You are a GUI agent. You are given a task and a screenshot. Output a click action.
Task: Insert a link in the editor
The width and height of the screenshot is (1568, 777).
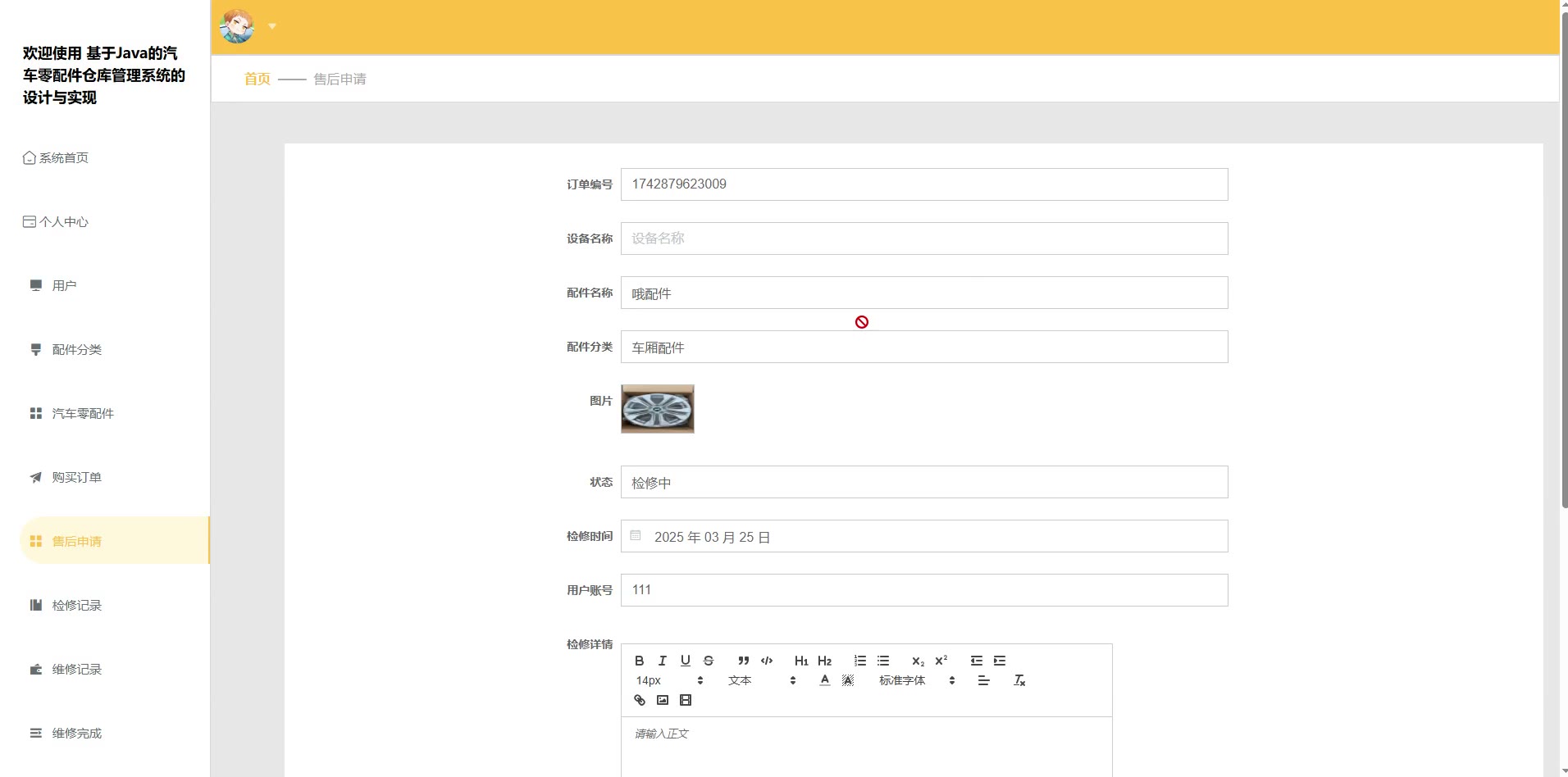[x=640, y=700]
